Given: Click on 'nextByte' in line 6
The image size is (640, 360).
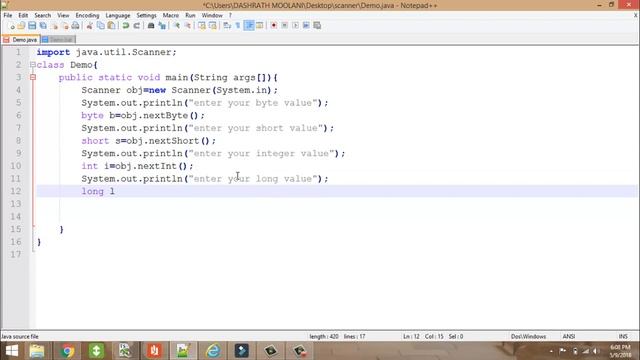Looking at the screenshot, I should [165, 116].
